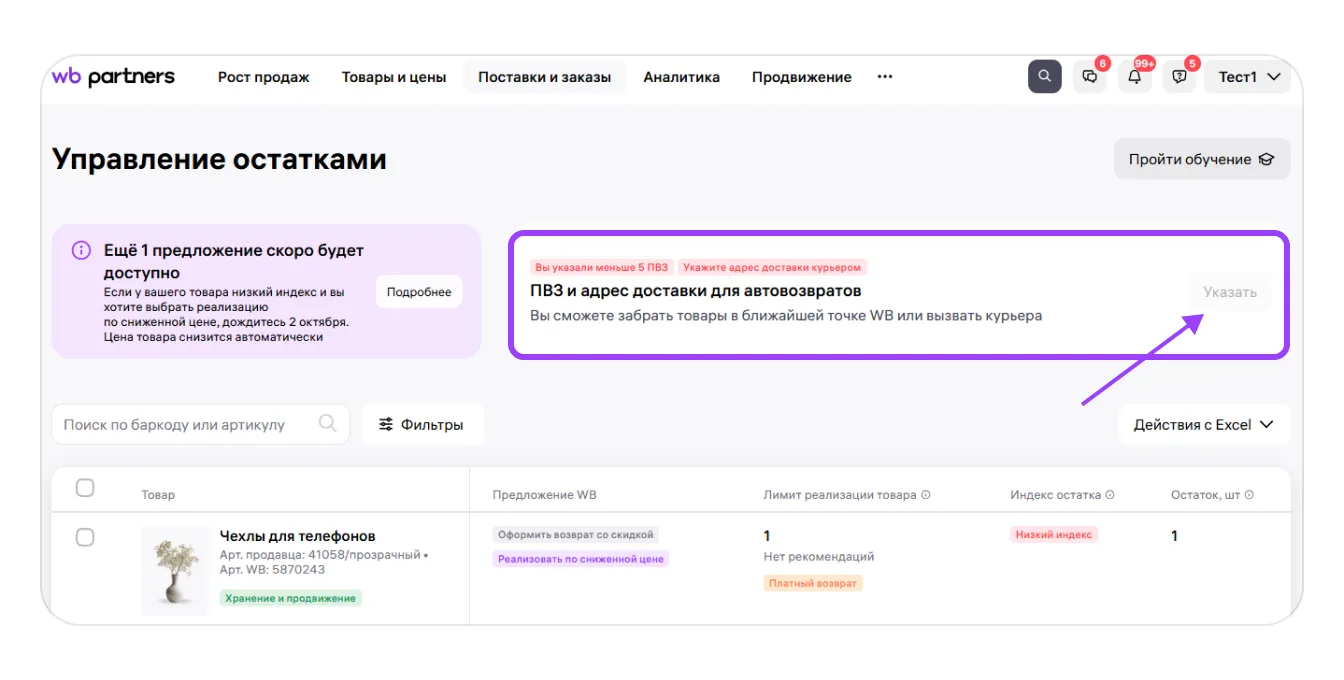The width and height of the screenshot is (1344, 680).
Task: Click the WB Partners logo
Action: (x=113, y=77)
